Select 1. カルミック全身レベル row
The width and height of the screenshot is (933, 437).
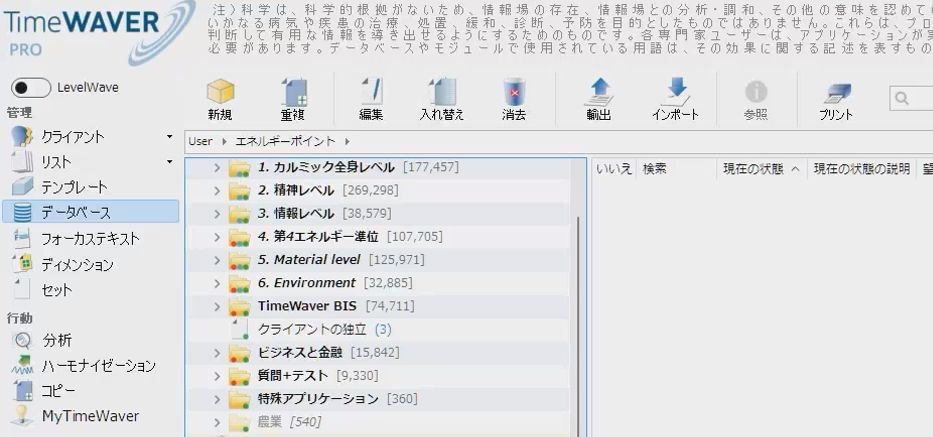tap(378, 168)
